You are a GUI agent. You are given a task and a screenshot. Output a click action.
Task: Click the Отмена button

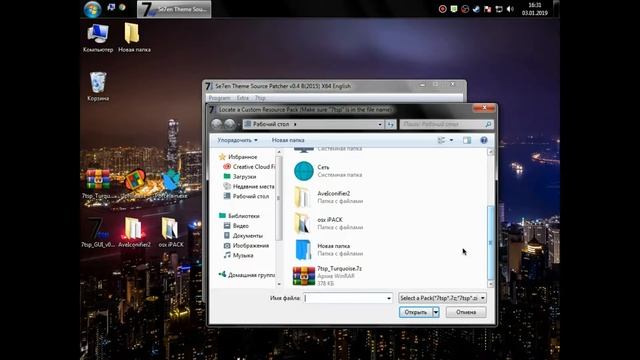(x=466, y=312)
